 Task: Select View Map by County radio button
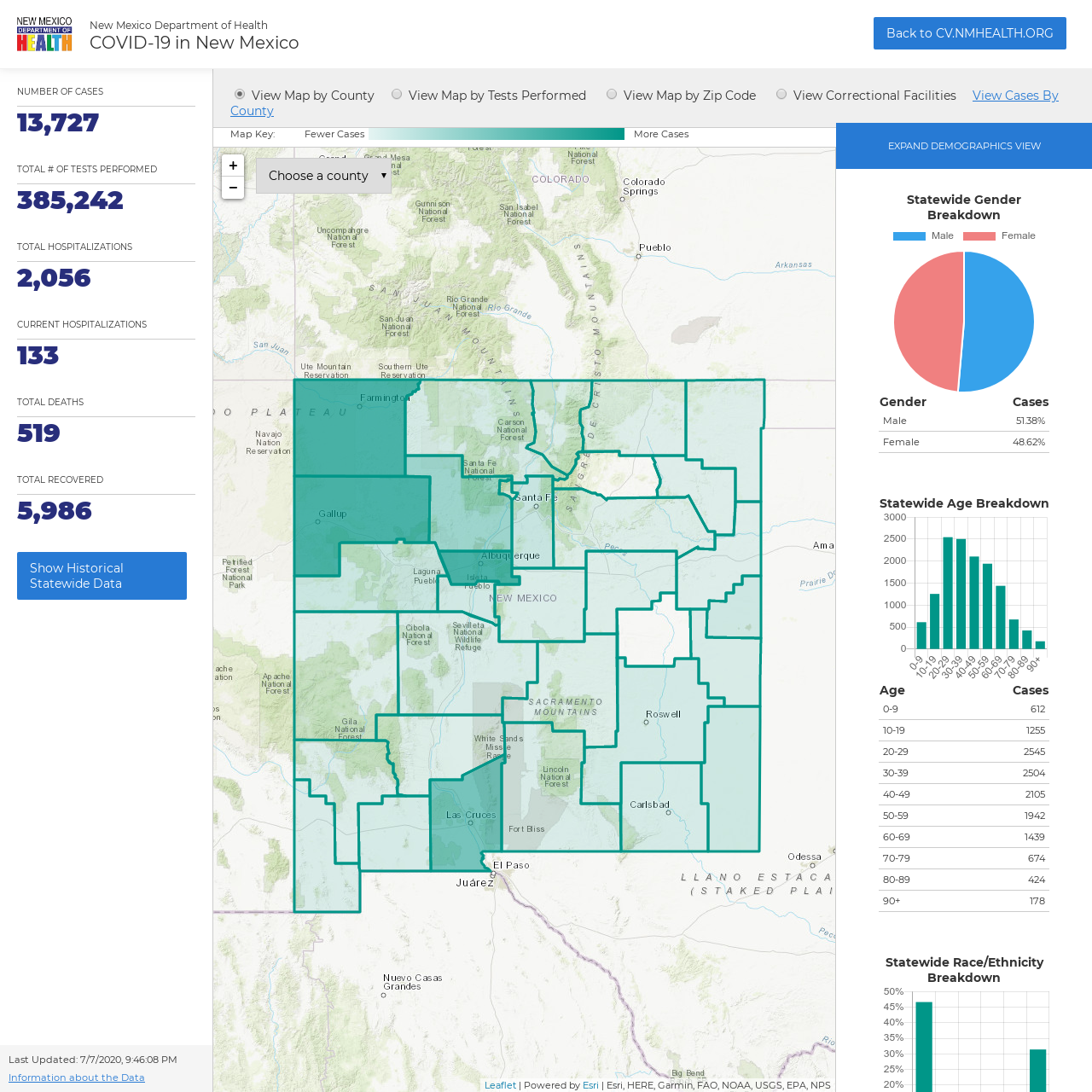240,95
